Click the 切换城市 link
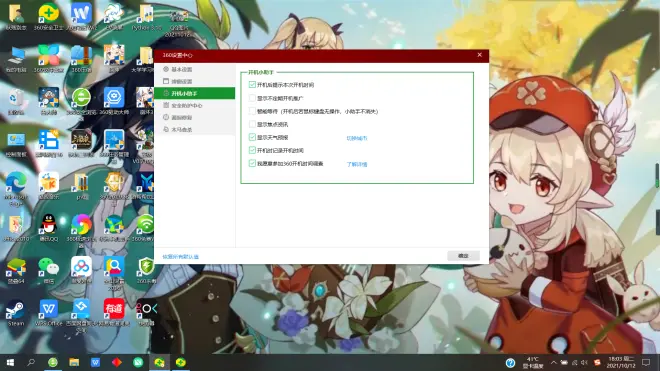 [357, 138]
